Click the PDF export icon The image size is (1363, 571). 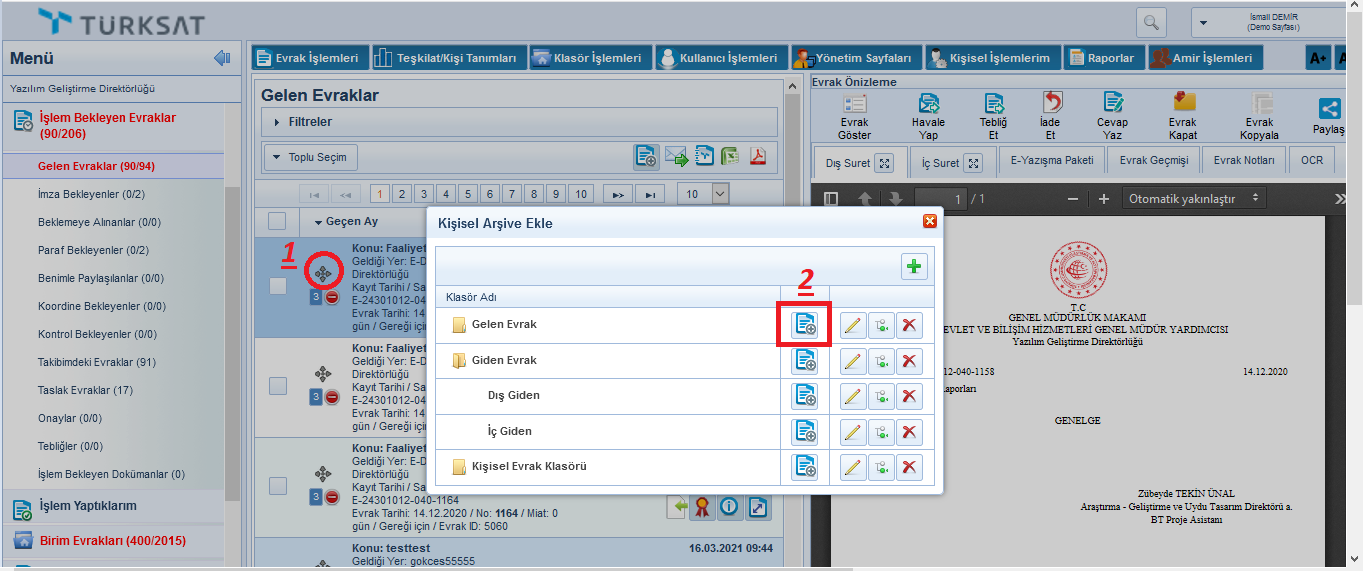[758, 157]
